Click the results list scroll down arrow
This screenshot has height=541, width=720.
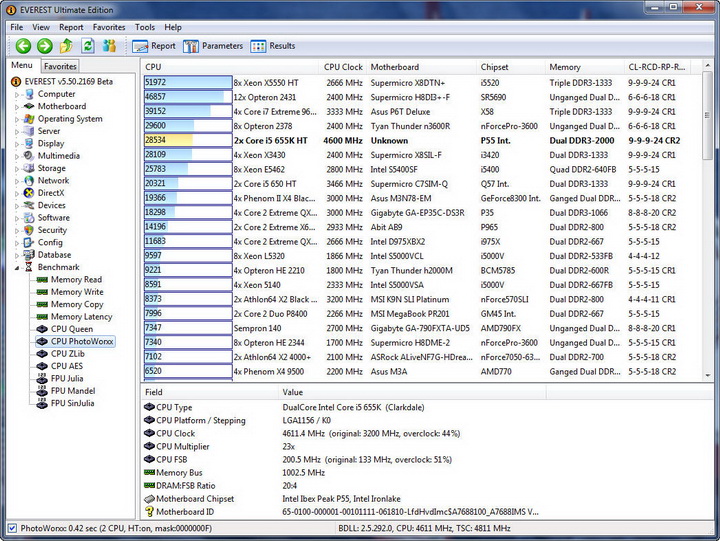click(x=708, y=376)
